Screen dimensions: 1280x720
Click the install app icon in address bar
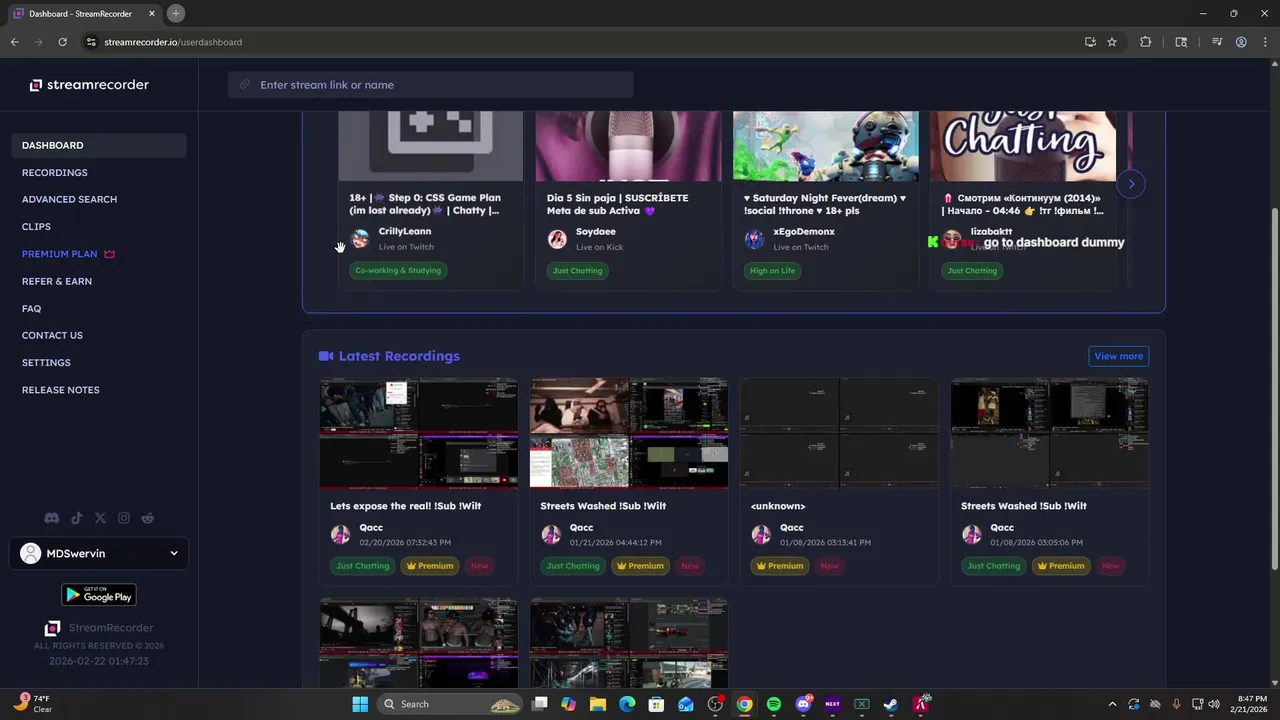point(1090,42)
